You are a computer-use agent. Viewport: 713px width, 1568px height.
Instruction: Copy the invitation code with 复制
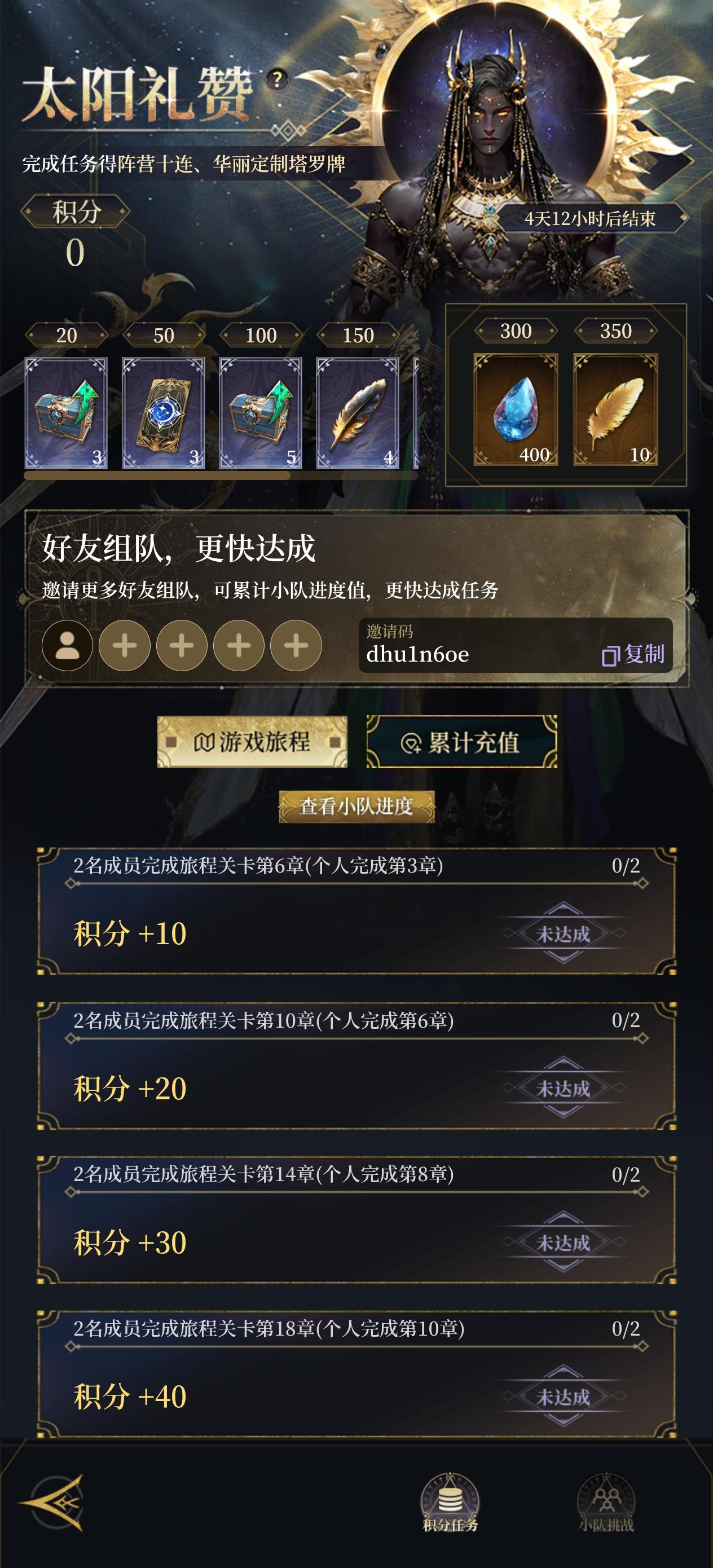click(x=633, y=654)
